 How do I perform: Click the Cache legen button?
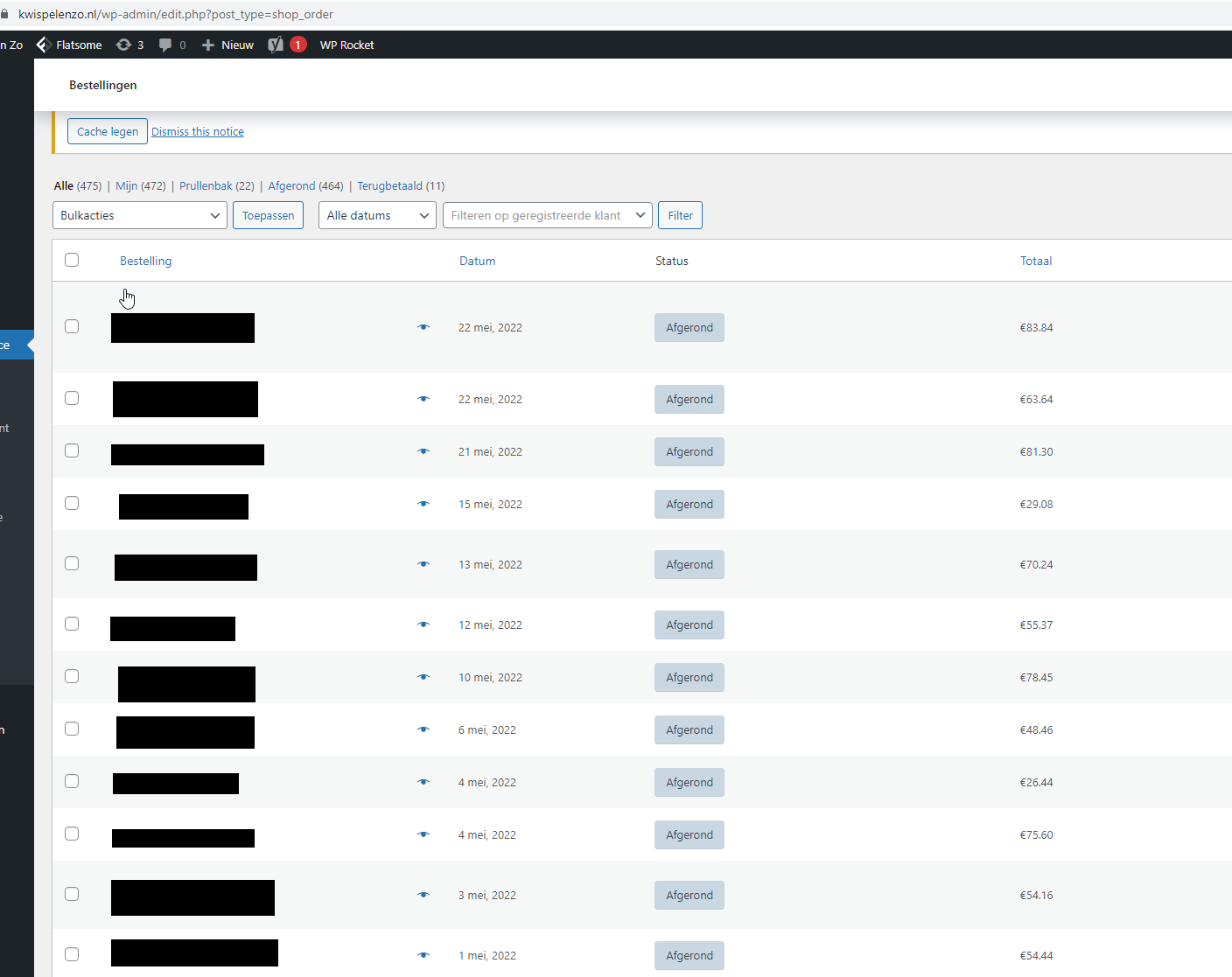pos(108,131)
